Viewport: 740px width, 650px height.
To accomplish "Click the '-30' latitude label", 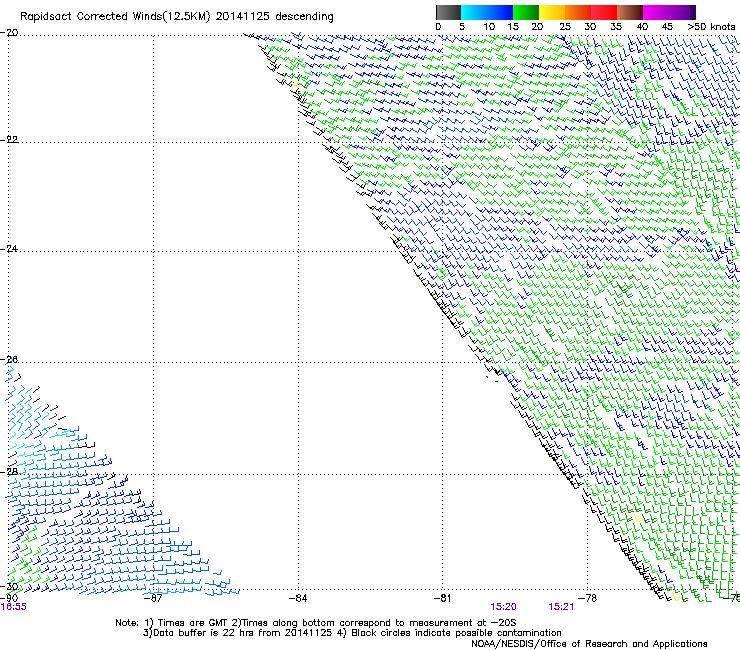I will coord(9,586).
